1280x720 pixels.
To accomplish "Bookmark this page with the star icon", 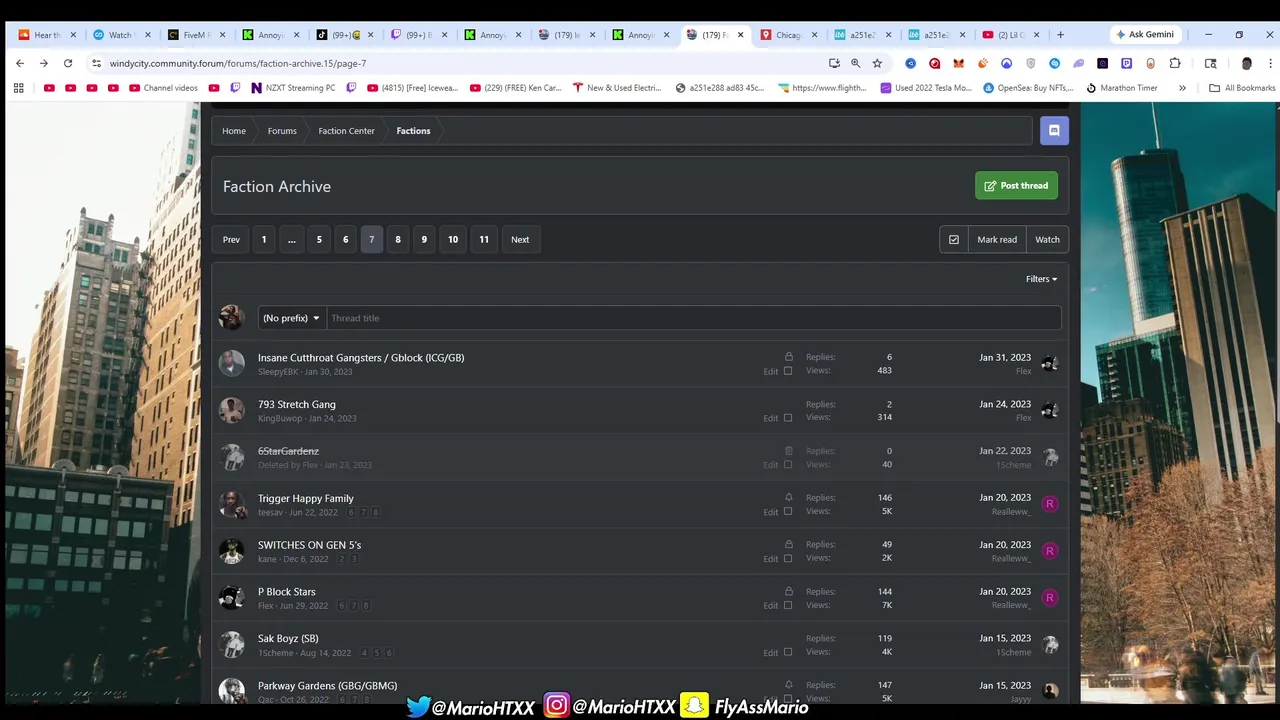I will [877, 63].
